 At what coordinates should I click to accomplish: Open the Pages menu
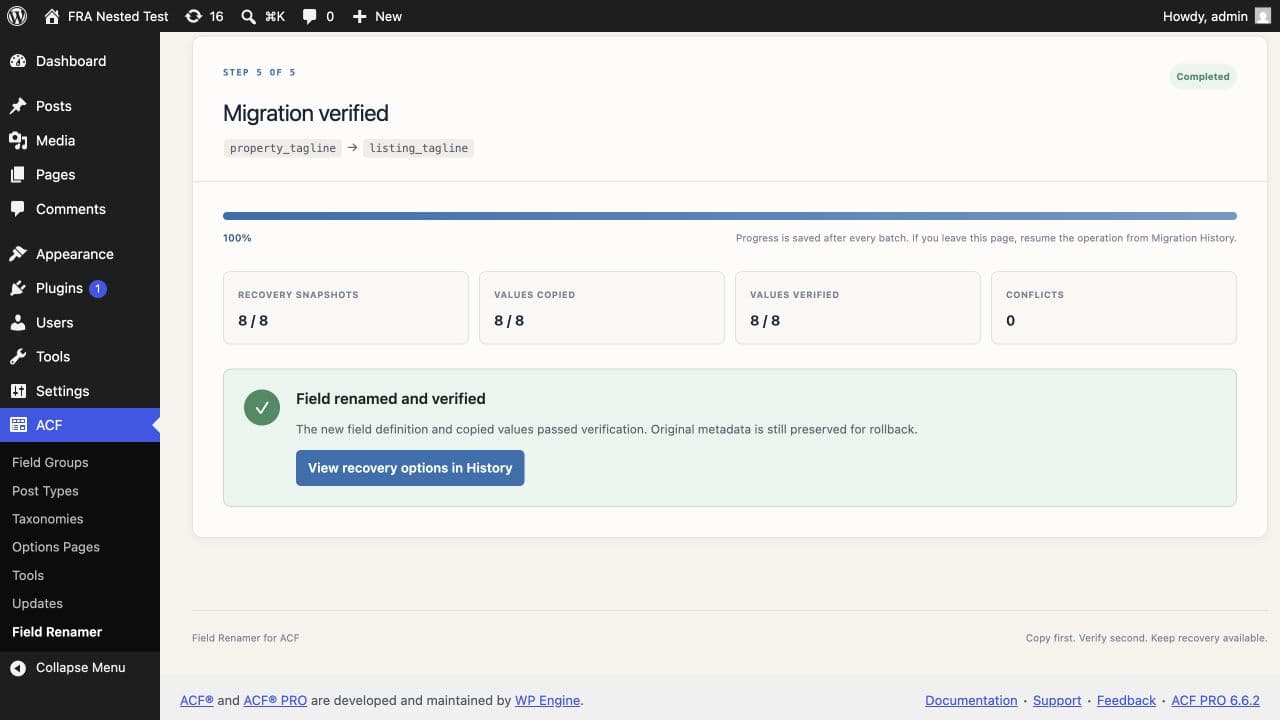tap(80, 174)
